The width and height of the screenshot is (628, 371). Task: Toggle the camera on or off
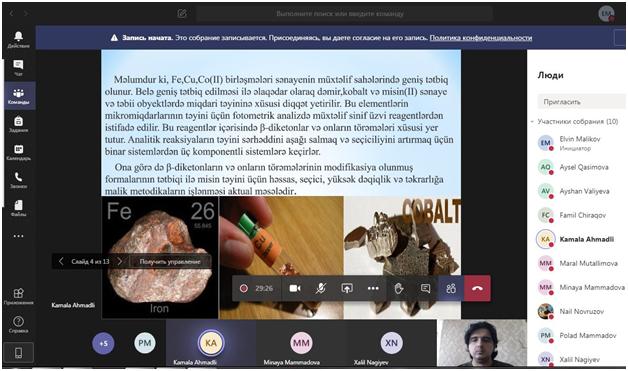[x=295, y=288]
